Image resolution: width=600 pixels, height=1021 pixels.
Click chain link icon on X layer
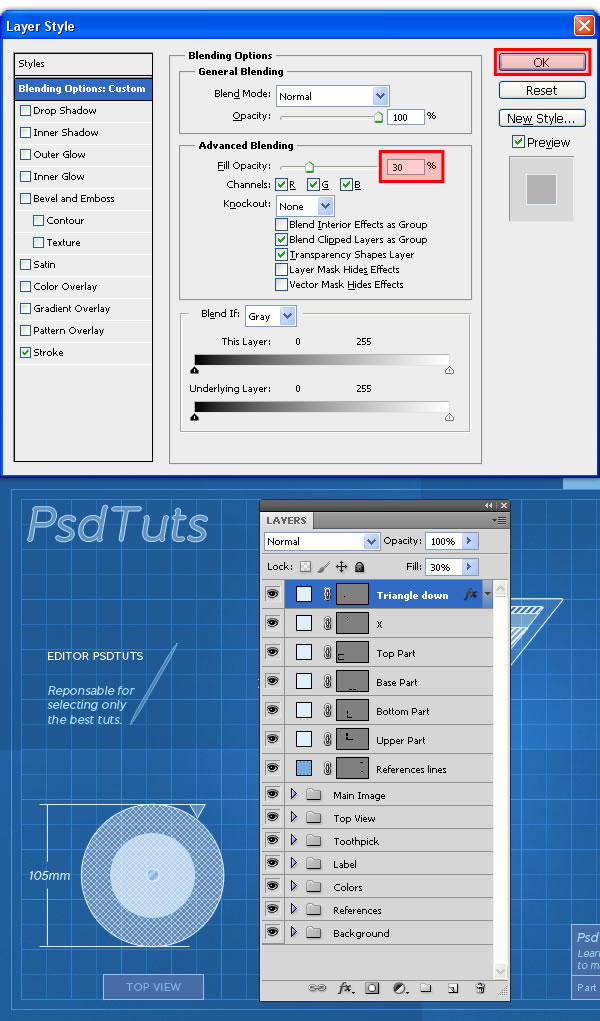[328, 623]
